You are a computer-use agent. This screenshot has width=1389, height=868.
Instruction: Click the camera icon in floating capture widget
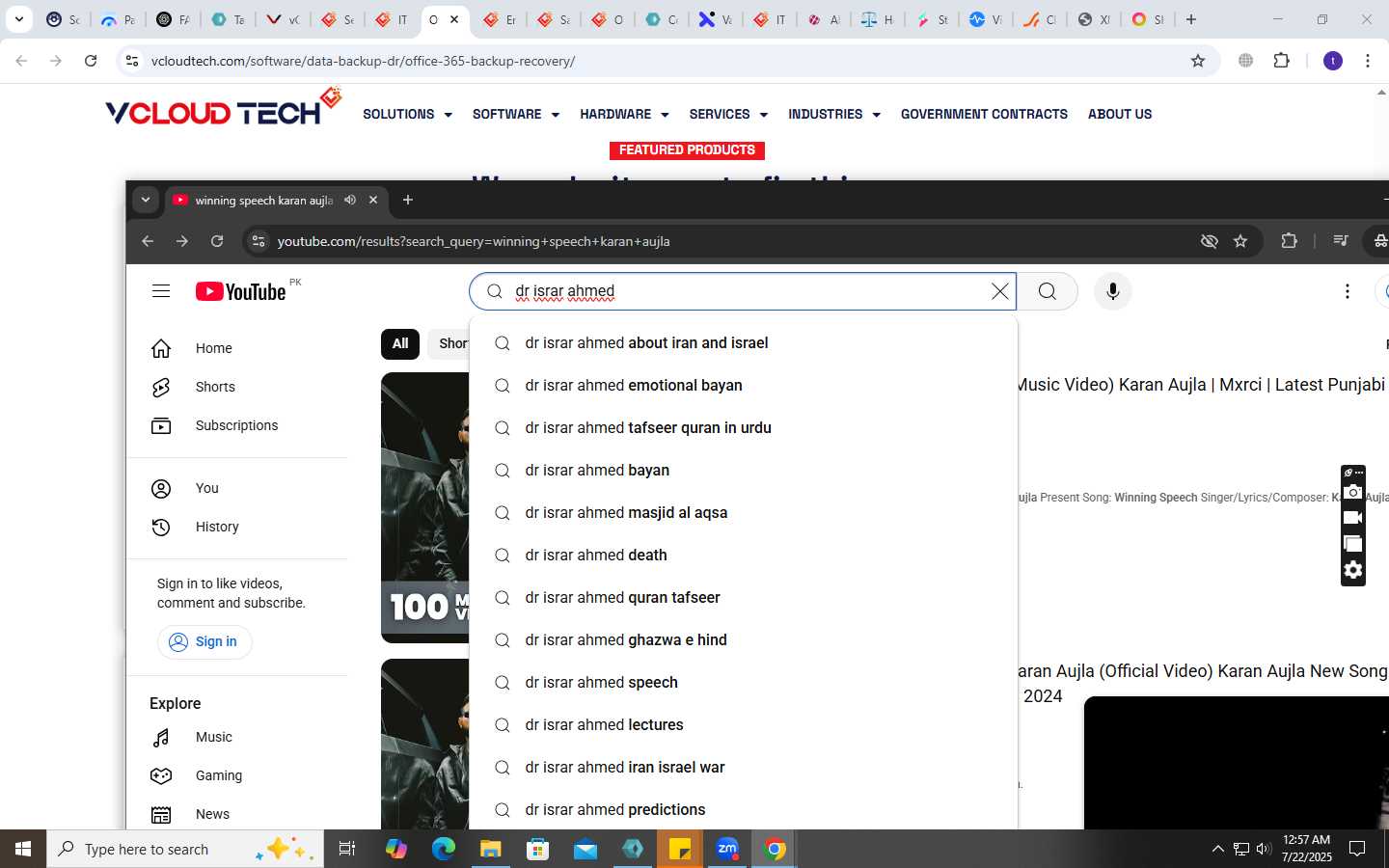point(1353,493)
